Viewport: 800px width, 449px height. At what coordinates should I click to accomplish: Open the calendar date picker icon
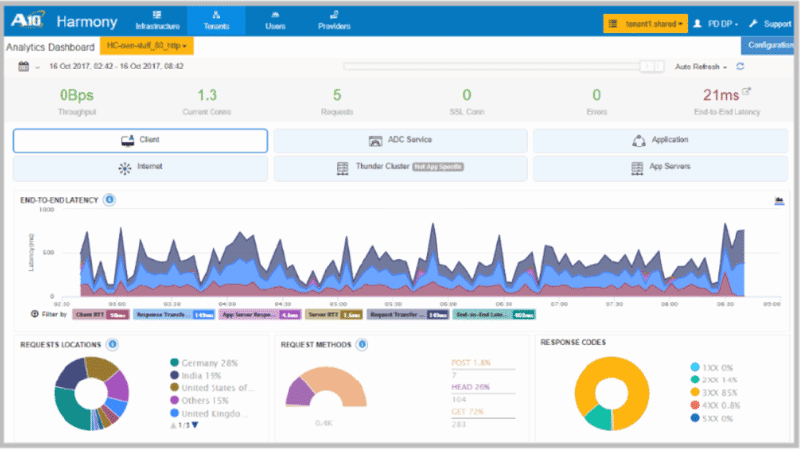click(x=23, y=66)
